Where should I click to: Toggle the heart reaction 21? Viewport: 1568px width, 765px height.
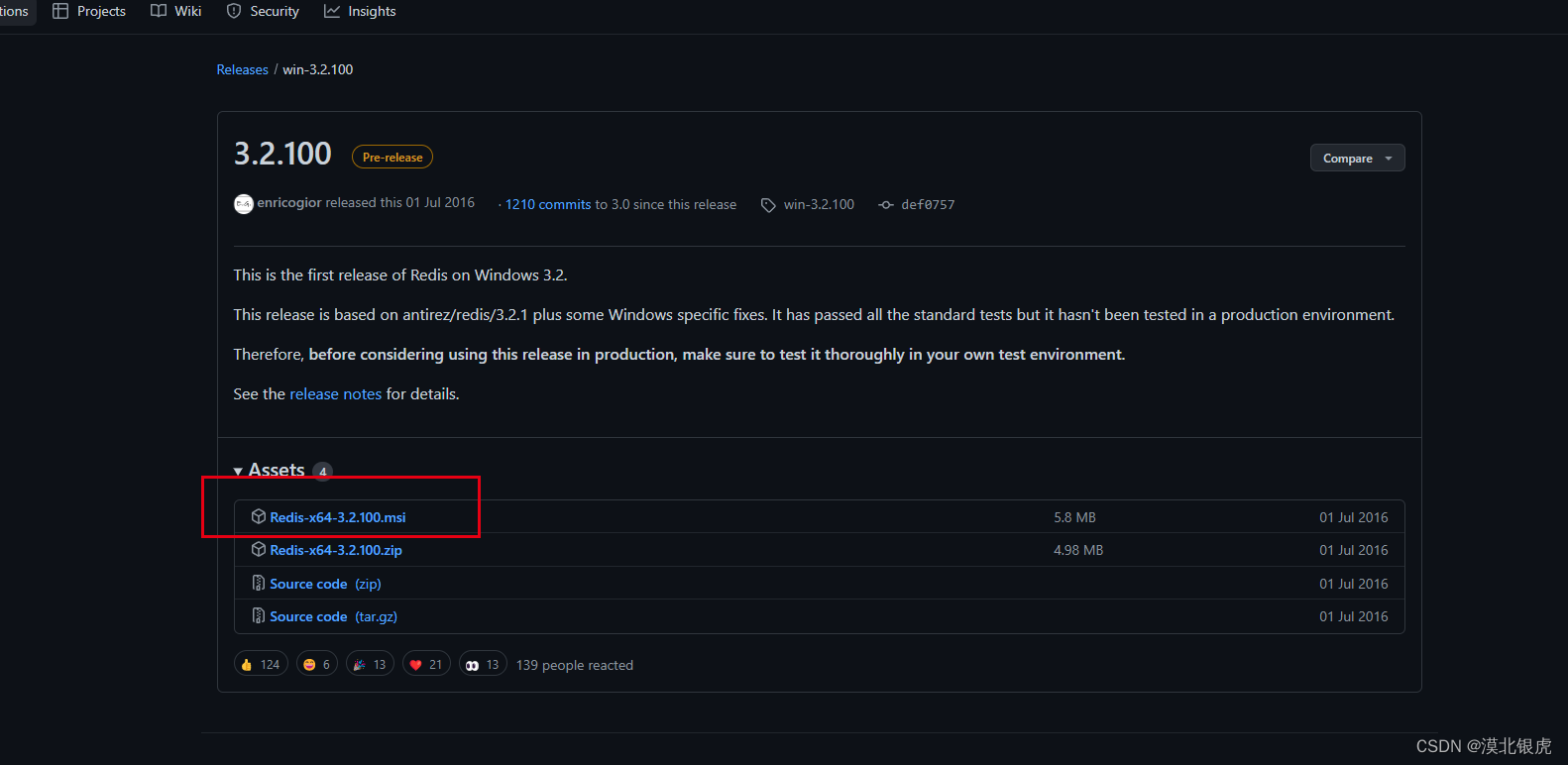(426, 664)
